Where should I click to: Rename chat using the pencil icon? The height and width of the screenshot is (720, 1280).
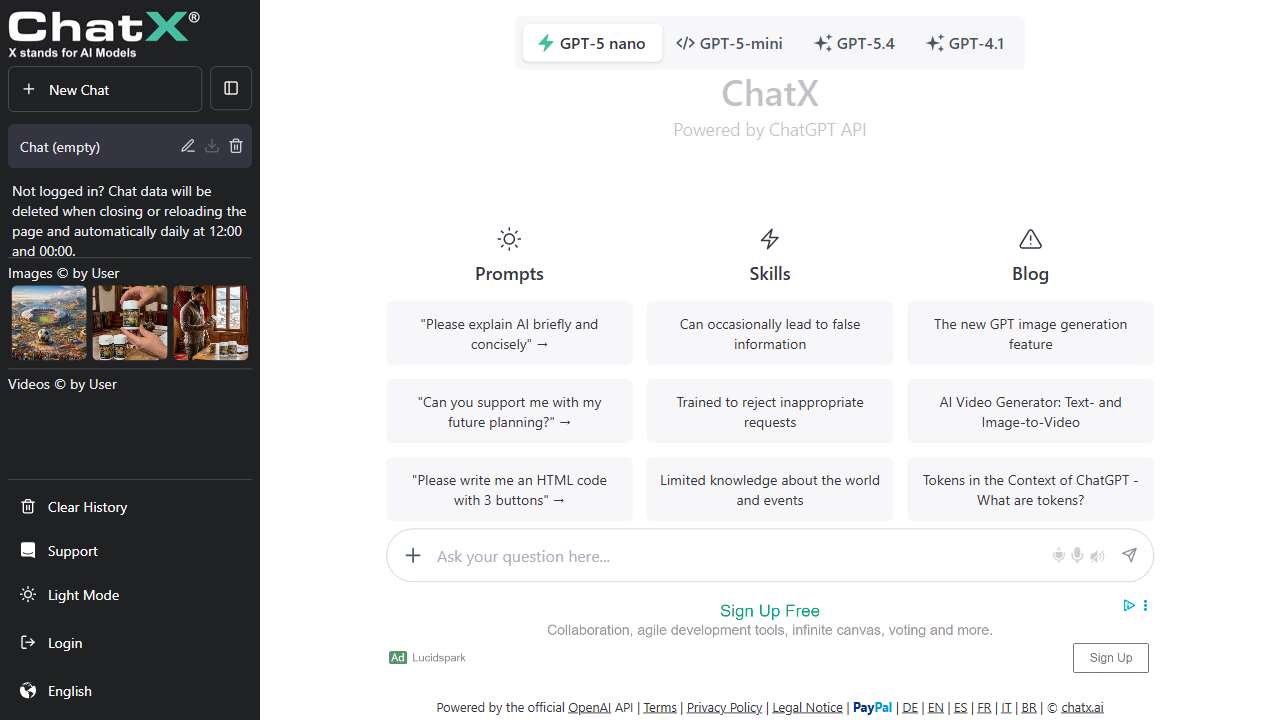click(187, 146)
